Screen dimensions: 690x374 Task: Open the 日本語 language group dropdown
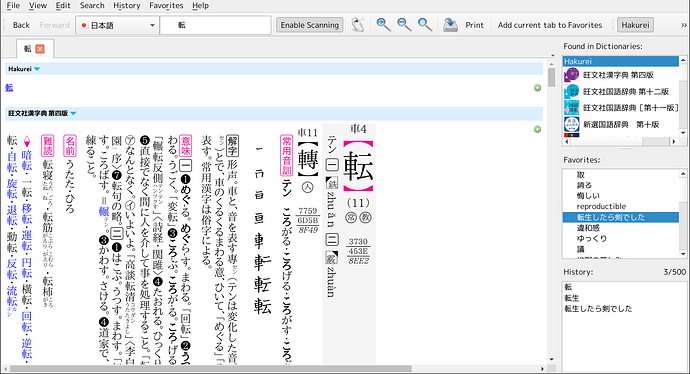pyautogui.click(x=117, y=26)
